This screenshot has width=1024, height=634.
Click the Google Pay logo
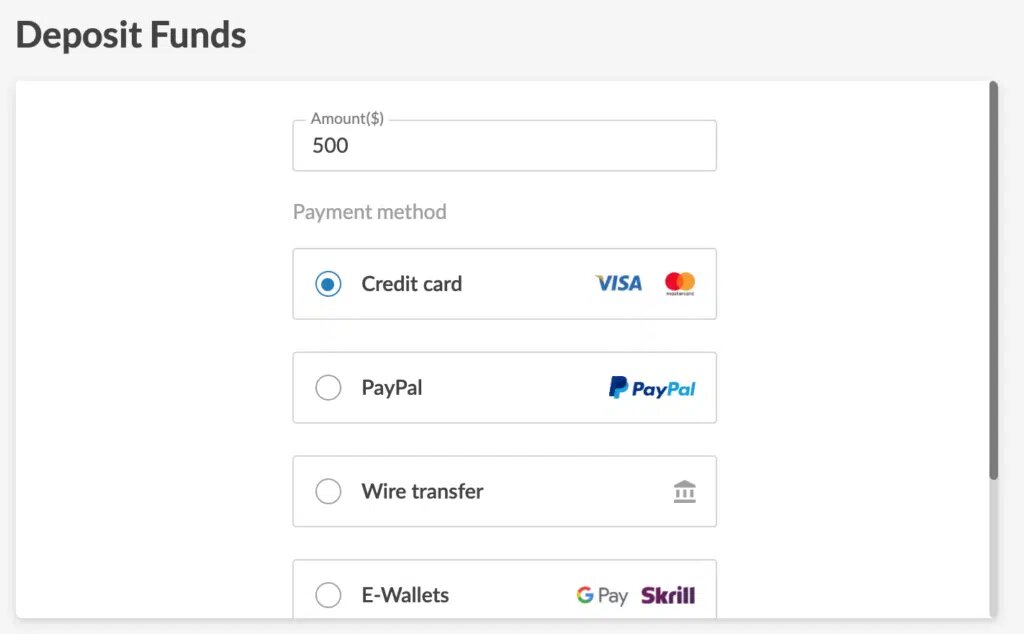[602, 595]
